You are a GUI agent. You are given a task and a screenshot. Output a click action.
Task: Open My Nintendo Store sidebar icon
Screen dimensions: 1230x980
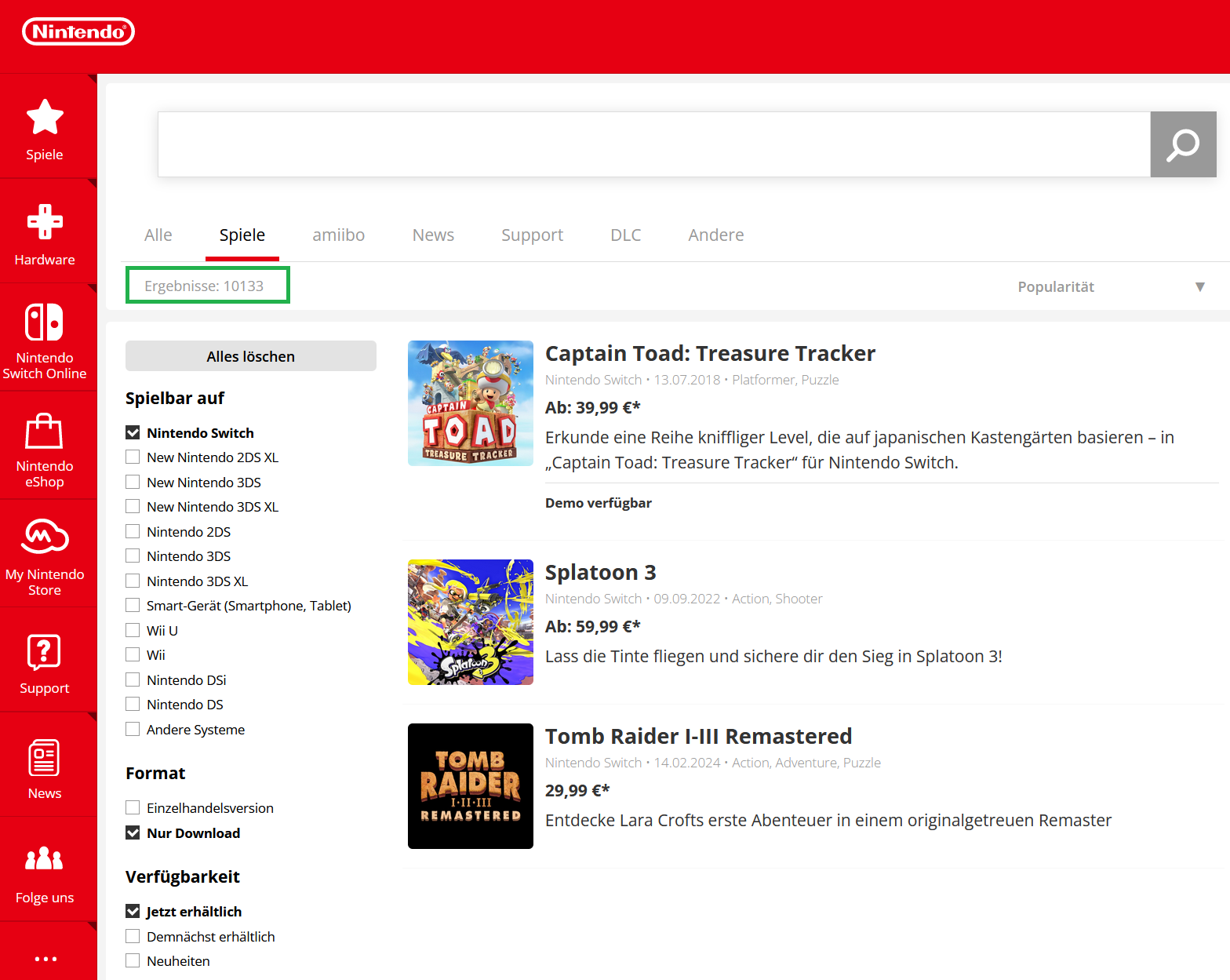(x=45, y=537)
